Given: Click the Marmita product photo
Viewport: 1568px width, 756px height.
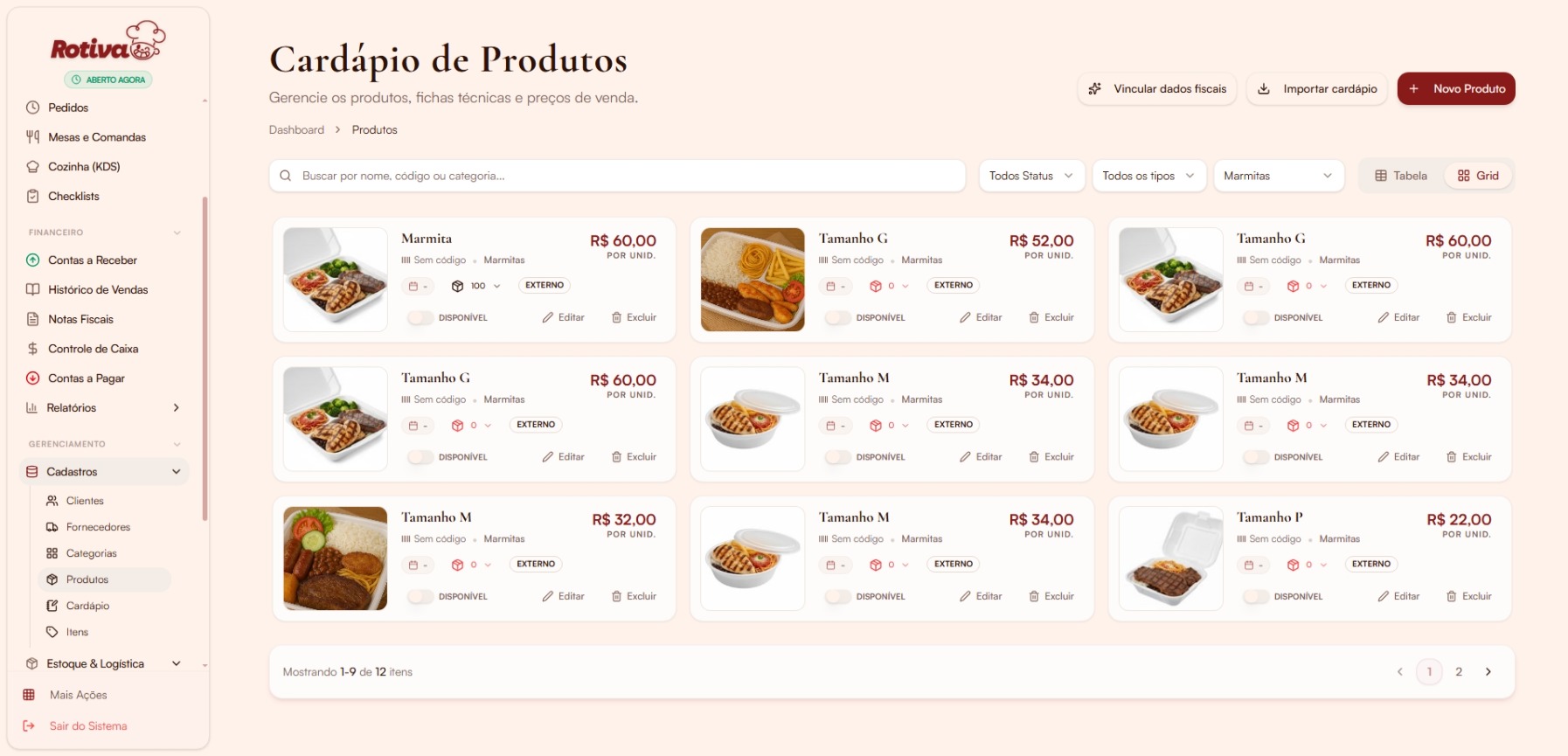Looking at the screenshot, I should pos(336,280).
